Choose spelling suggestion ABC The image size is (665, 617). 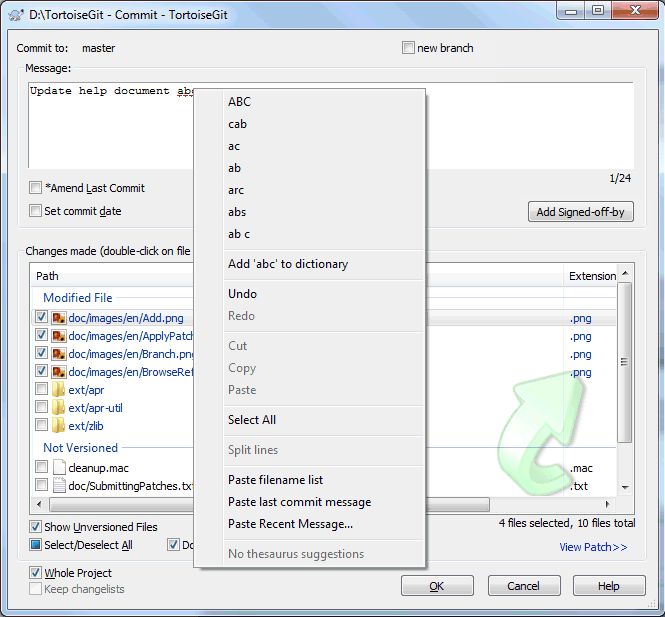click(x=310, y=102)
